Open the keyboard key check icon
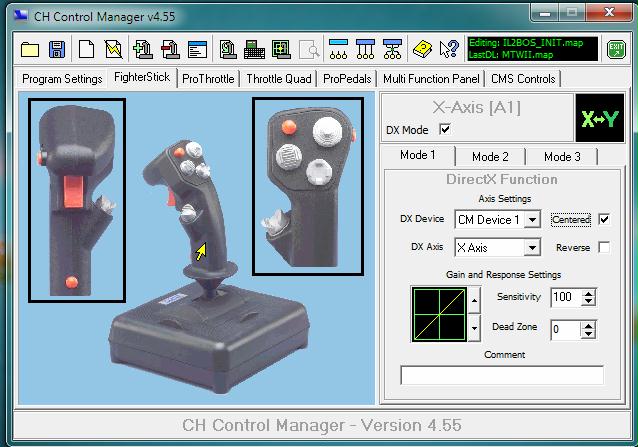The width and height of the screenshot is (638, 447). point(255,50)
